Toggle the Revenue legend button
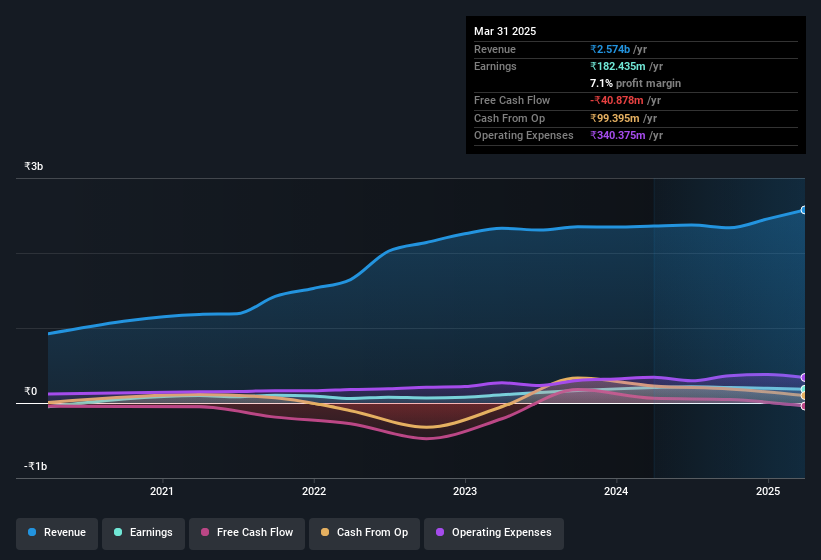The width and height of the screenshot is (821, 560). (57, 533)
